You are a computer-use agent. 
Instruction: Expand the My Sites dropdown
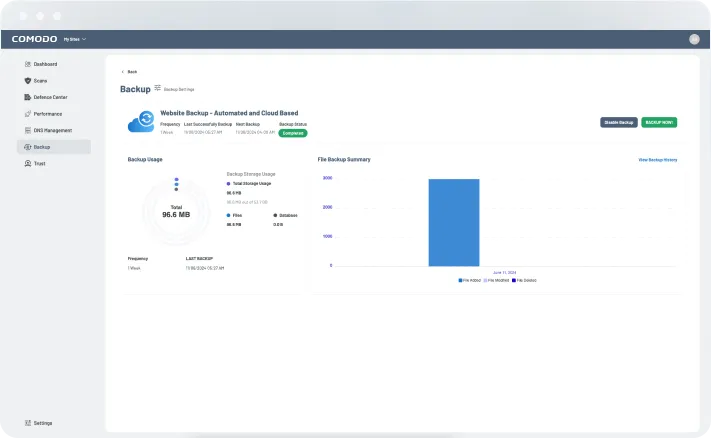[x=75, y=39]
